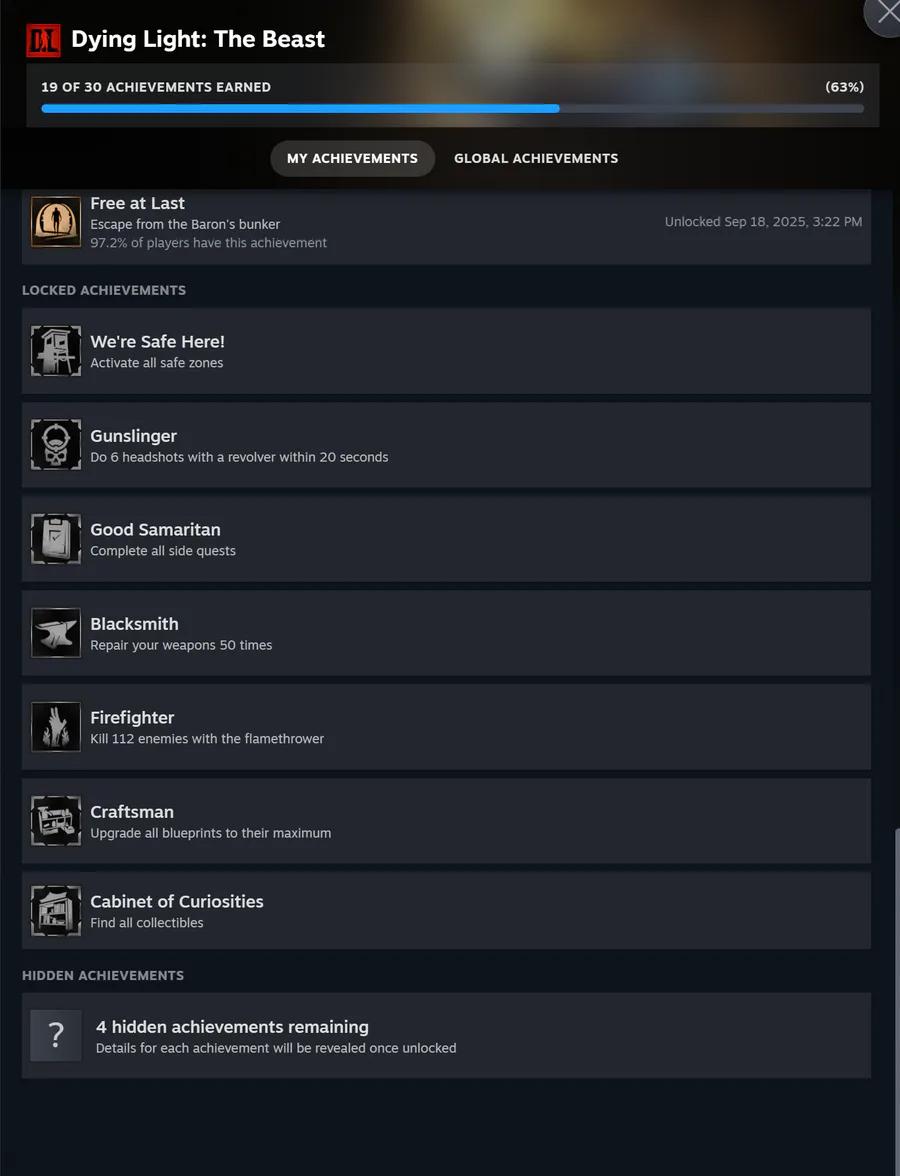Select the Blacksmith achievement row
900x1176 pixels.
pyautogui.click(x=446, y=633)
